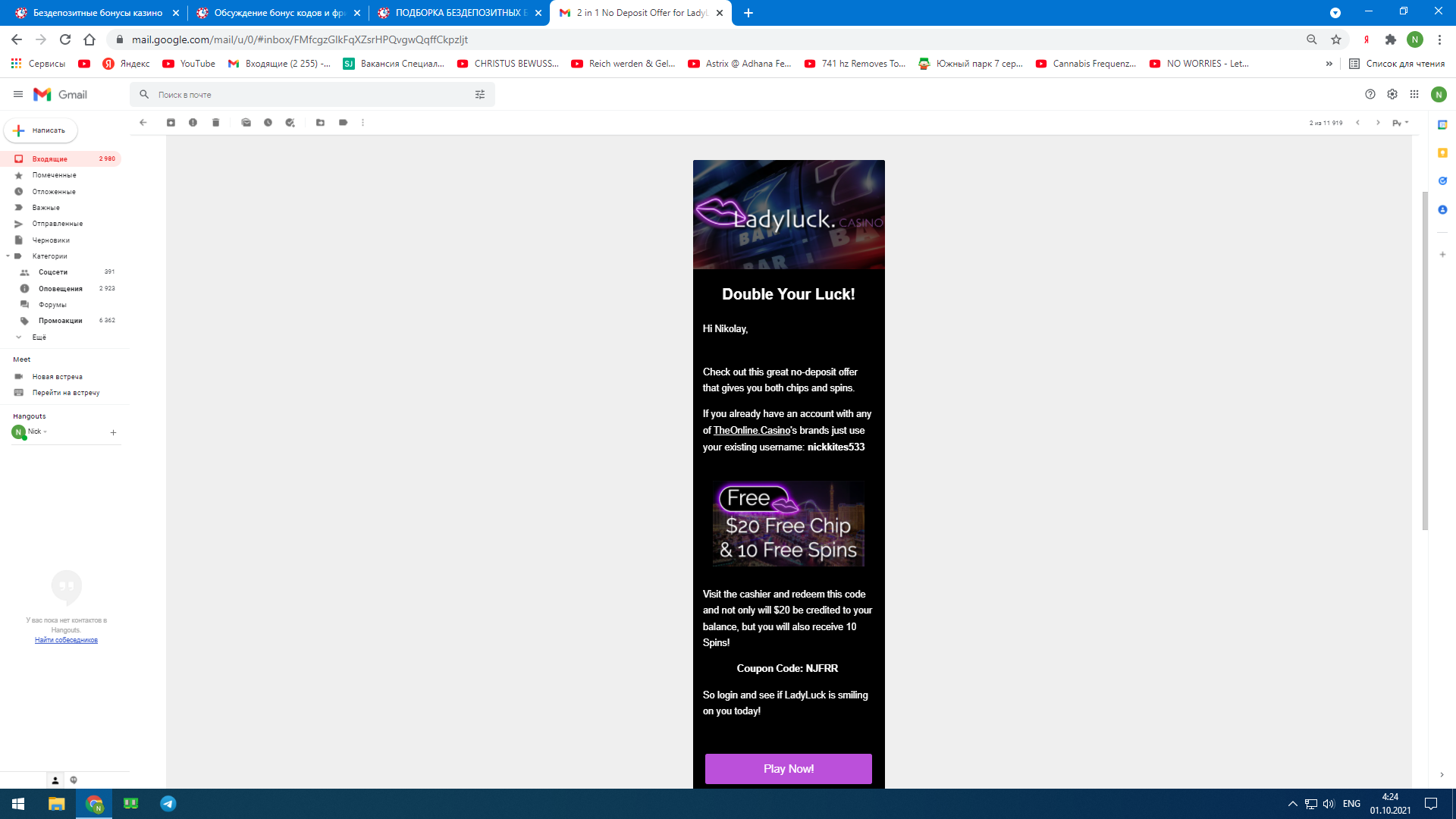The image size is (1456, 819).
Task: Open the TheOnline.Casino link
Action: (x=752, y=431)
